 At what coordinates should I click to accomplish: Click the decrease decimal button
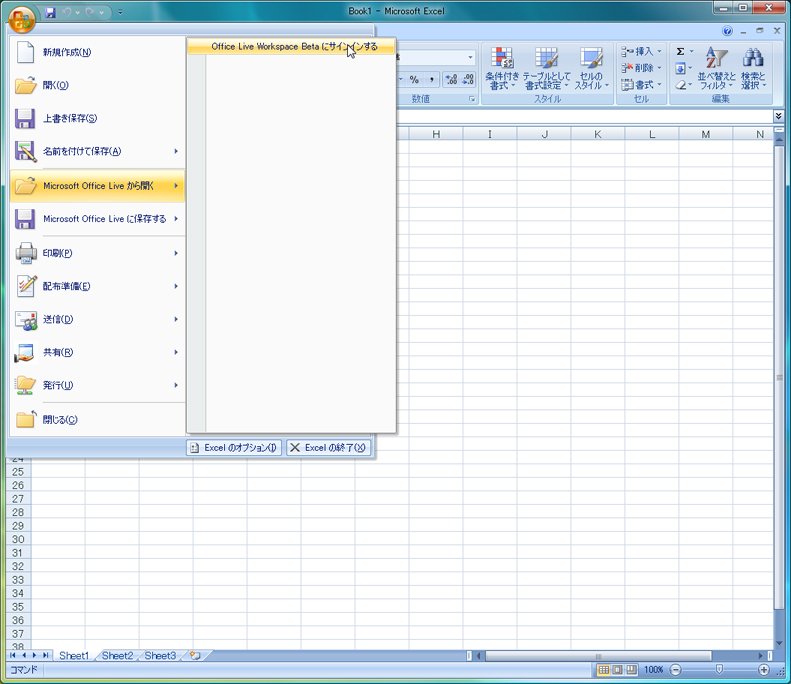[468, 80]
